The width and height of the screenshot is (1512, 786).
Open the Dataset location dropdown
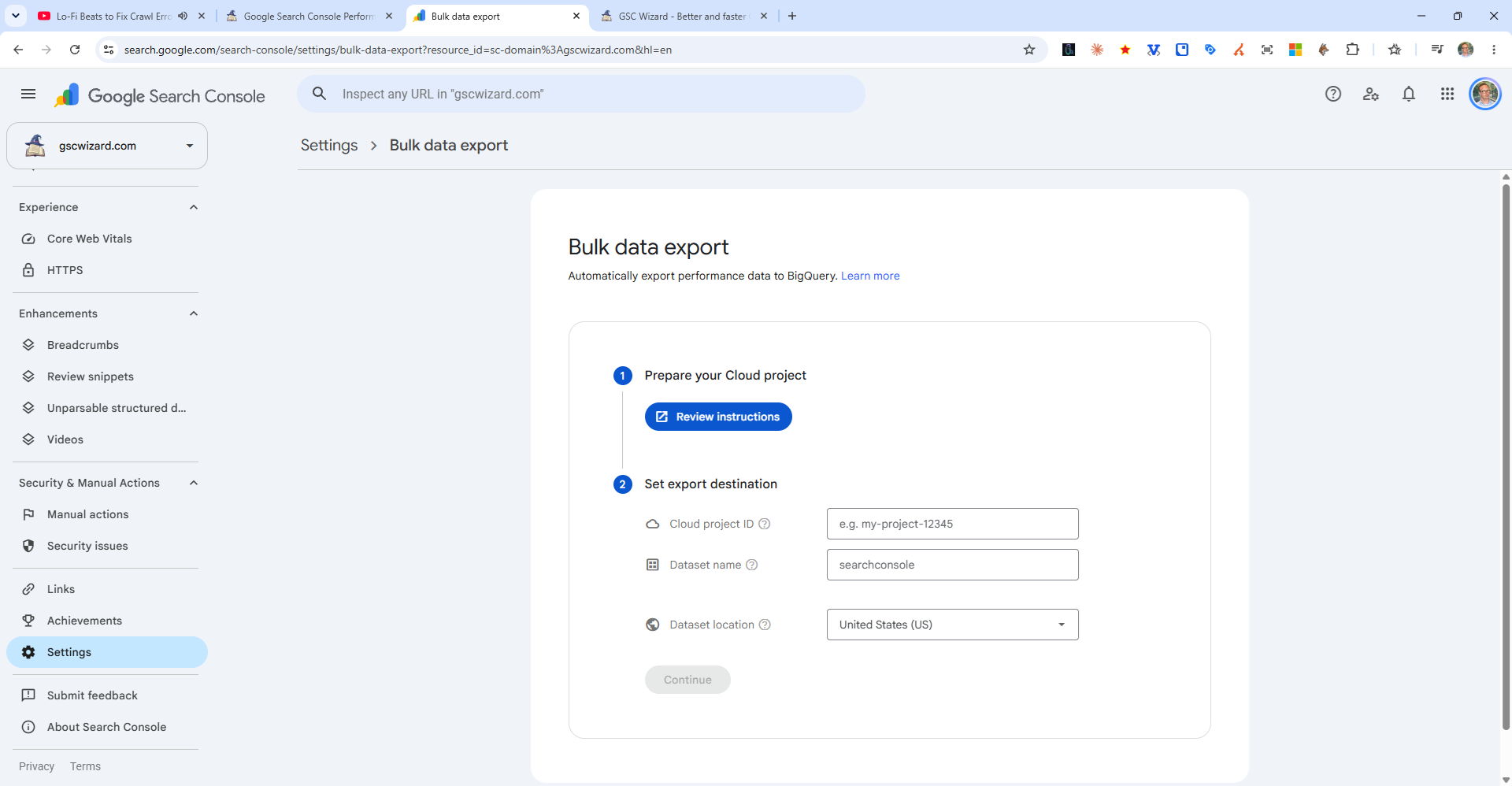point(952,625)
